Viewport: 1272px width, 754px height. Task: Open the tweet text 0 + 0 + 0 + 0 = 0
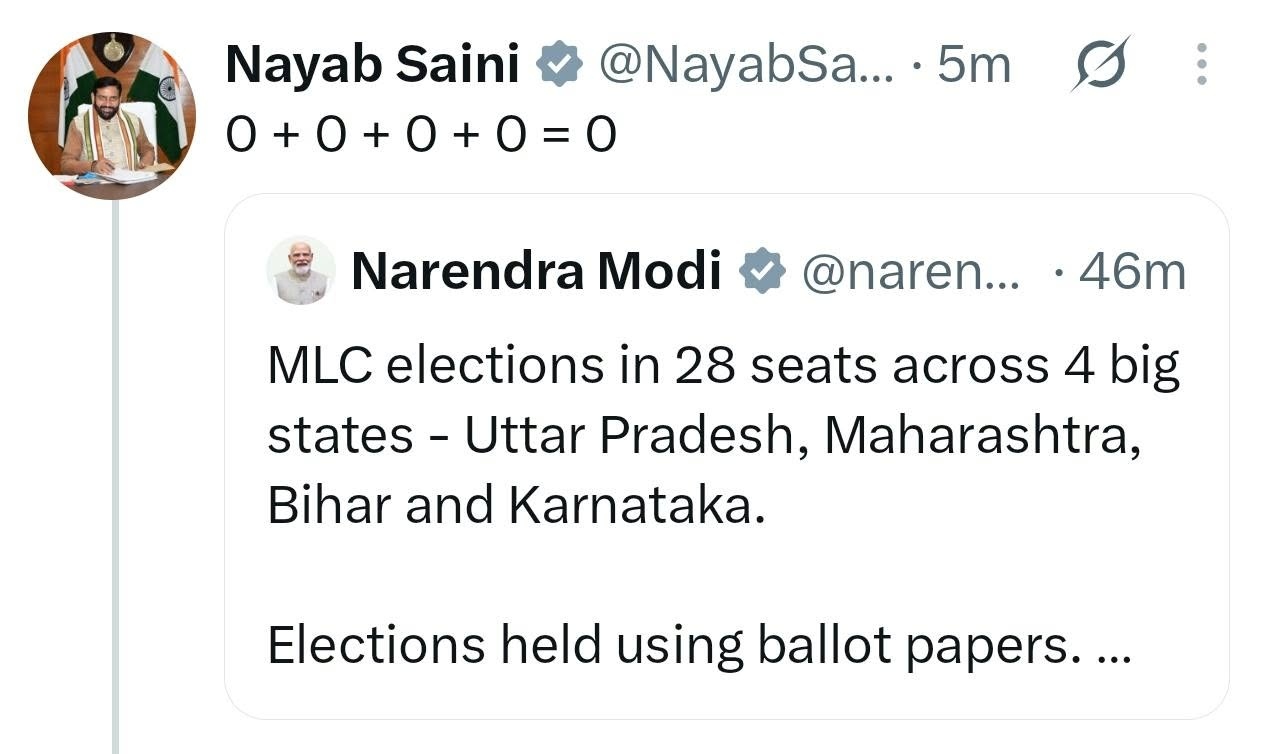421,135
